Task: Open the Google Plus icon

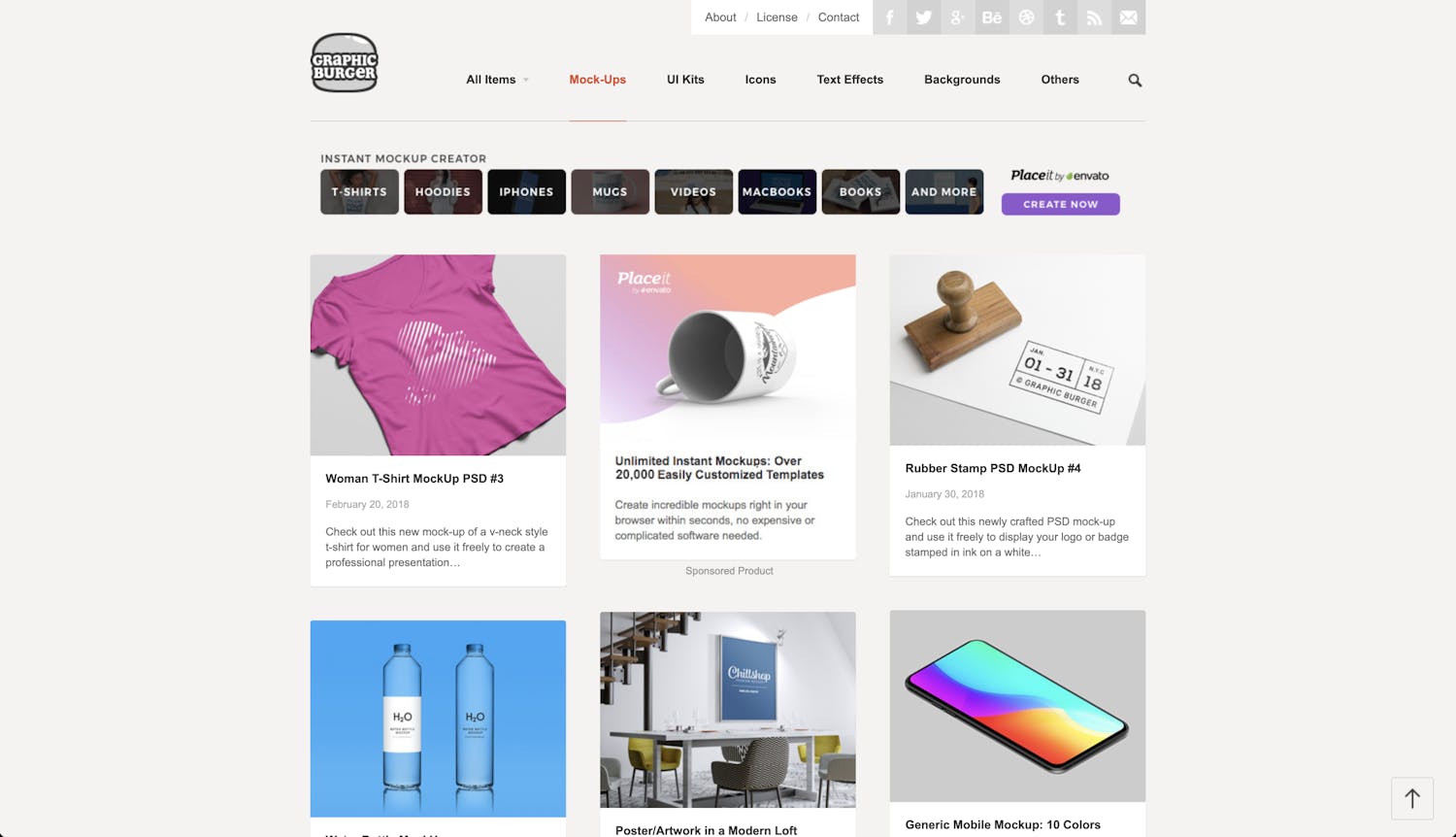Action: [958, 17]
